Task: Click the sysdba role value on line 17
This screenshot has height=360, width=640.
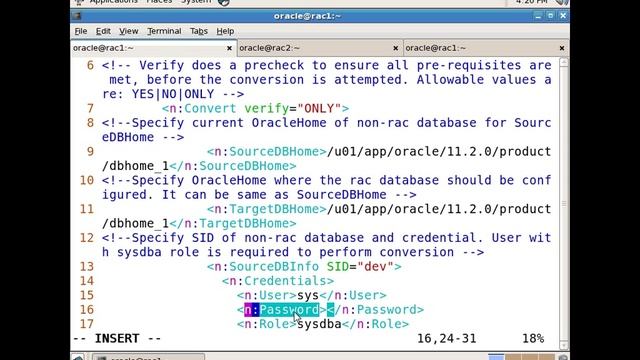Action: click(x=319, y=324)
